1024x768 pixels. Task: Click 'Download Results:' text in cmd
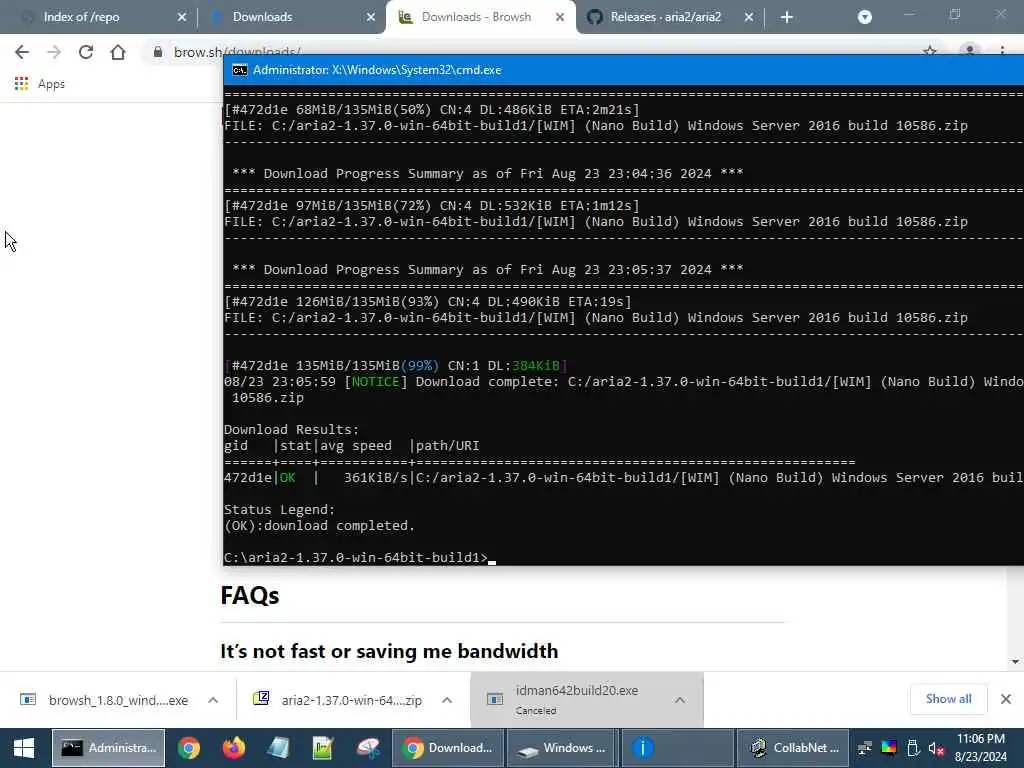[x=291, y=430]
